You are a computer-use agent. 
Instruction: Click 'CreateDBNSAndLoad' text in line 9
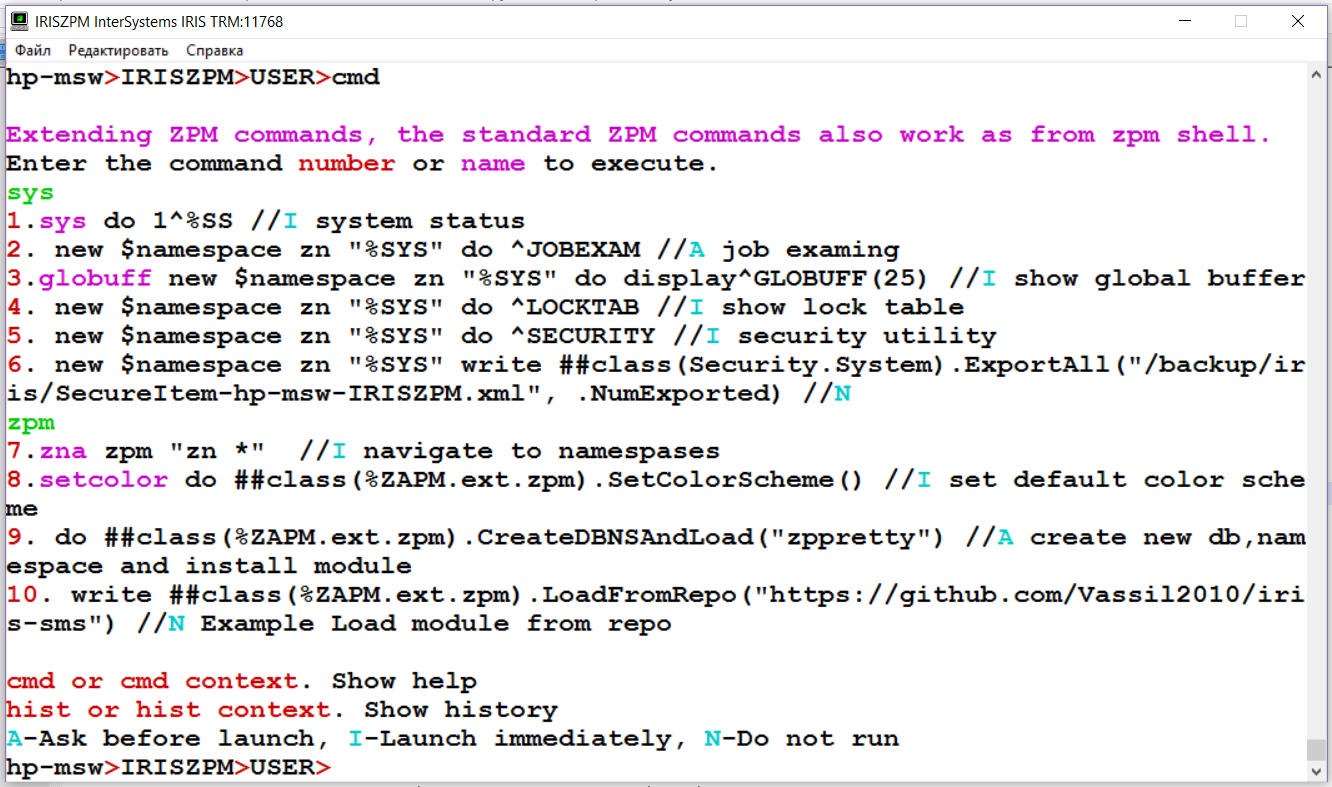(616, 538)
